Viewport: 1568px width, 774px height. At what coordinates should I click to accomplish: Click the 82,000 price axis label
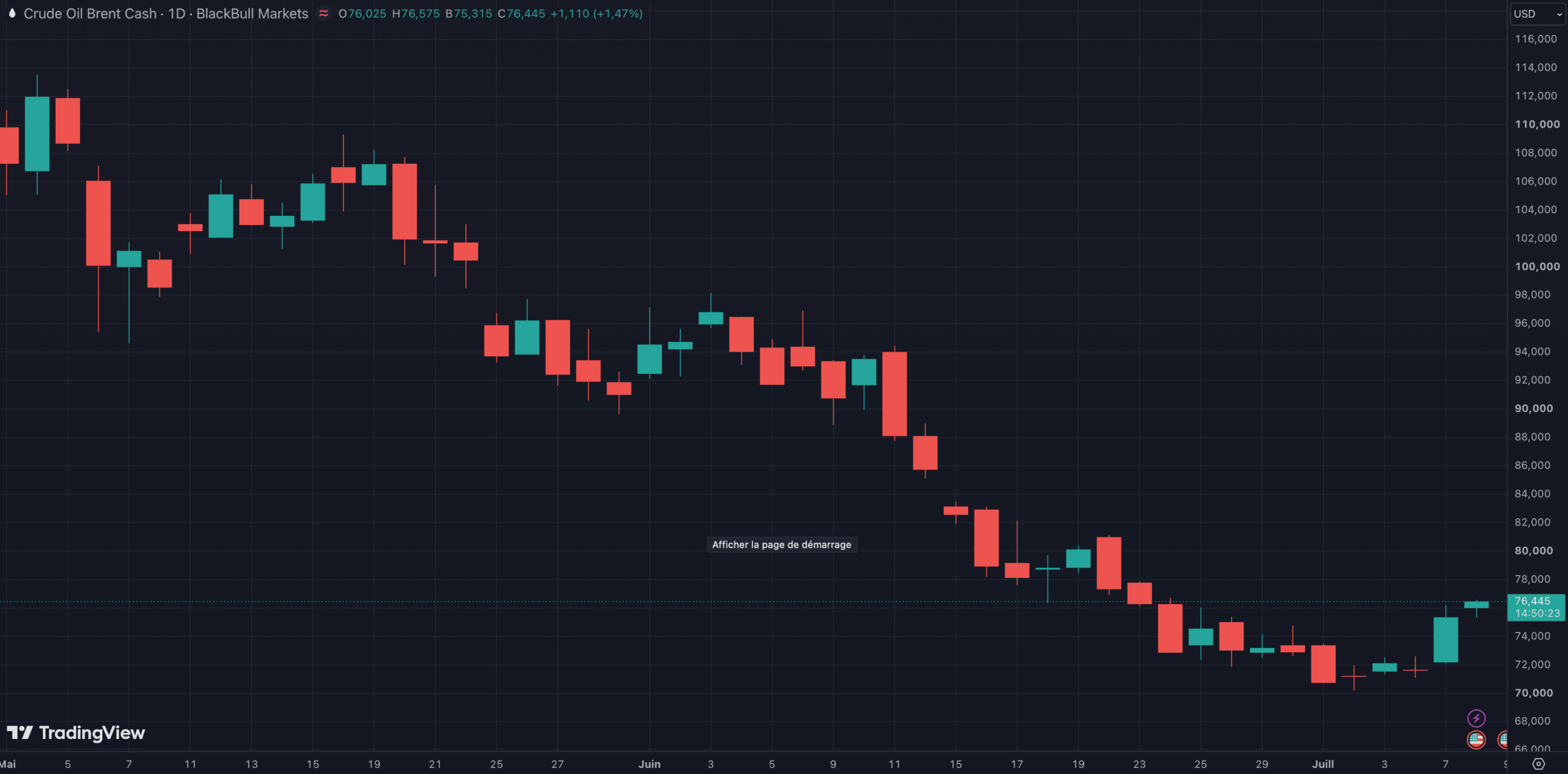pos(1532,522)
